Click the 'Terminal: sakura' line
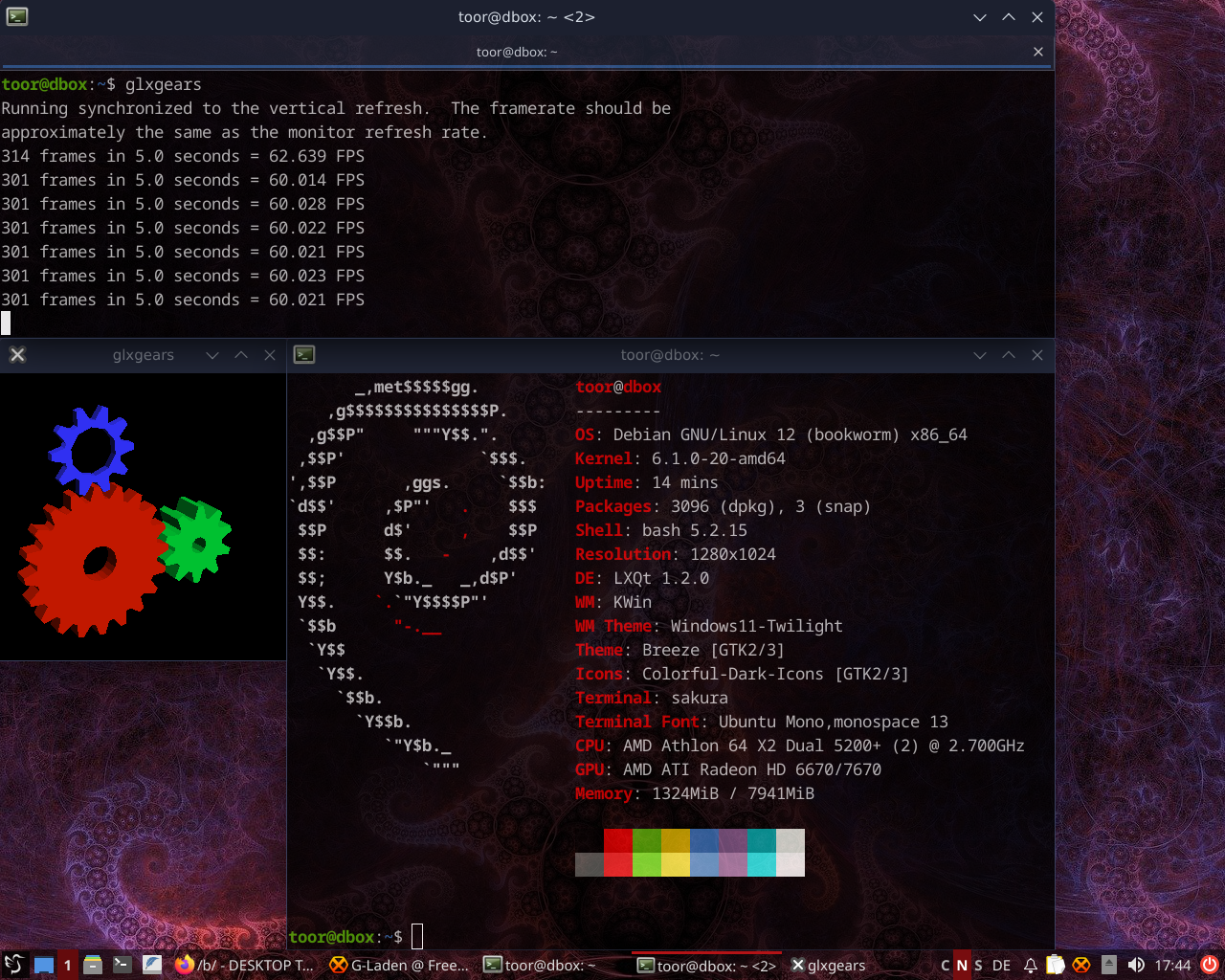1225x980 pixels. (652, 698)
